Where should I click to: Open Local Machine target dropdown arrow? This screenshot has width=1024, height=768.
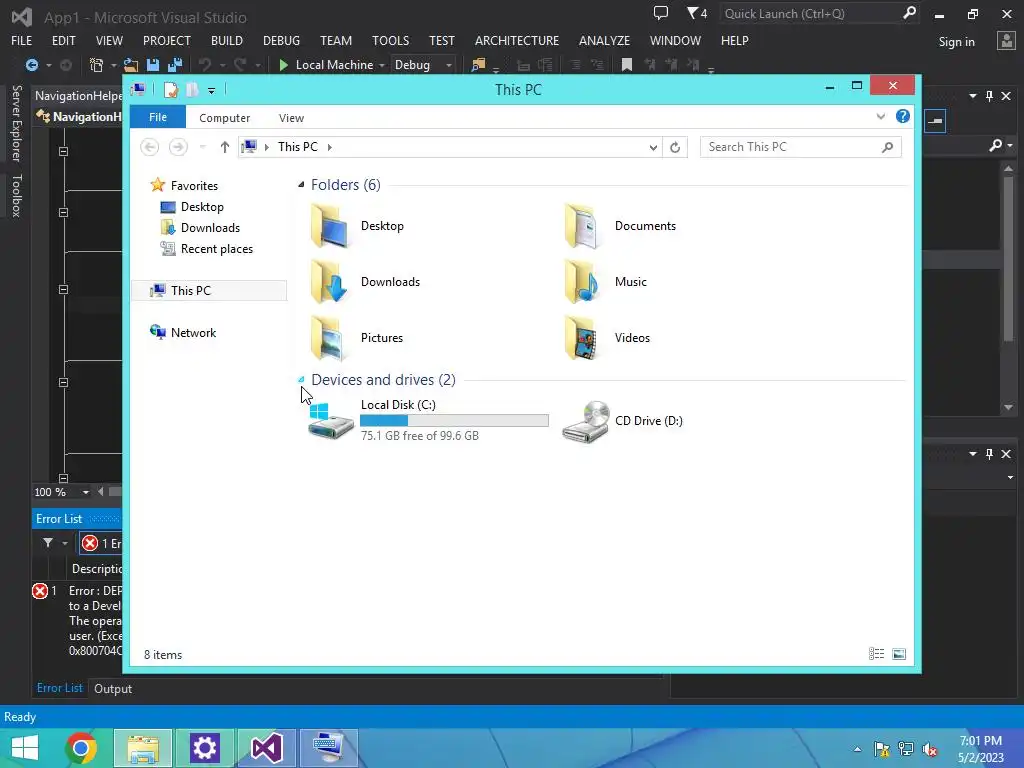point(382,65)
